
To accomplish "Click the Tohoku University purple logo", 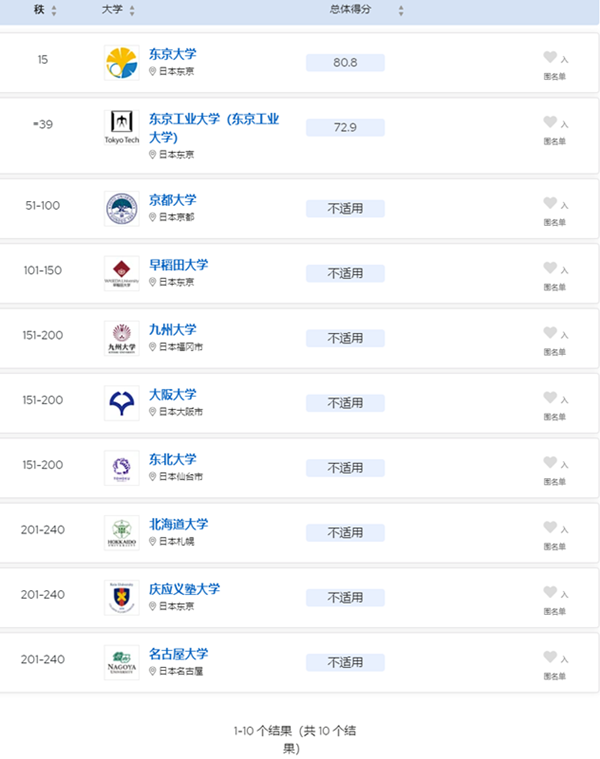I will [121, 468].
